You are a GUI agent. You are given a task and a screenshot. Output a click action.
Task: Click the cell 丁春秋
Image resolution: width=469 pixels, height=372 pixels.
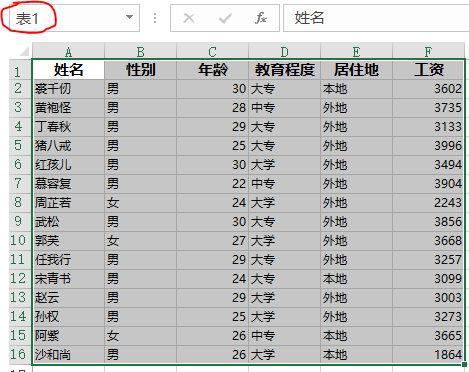click(x=68, y=127)
